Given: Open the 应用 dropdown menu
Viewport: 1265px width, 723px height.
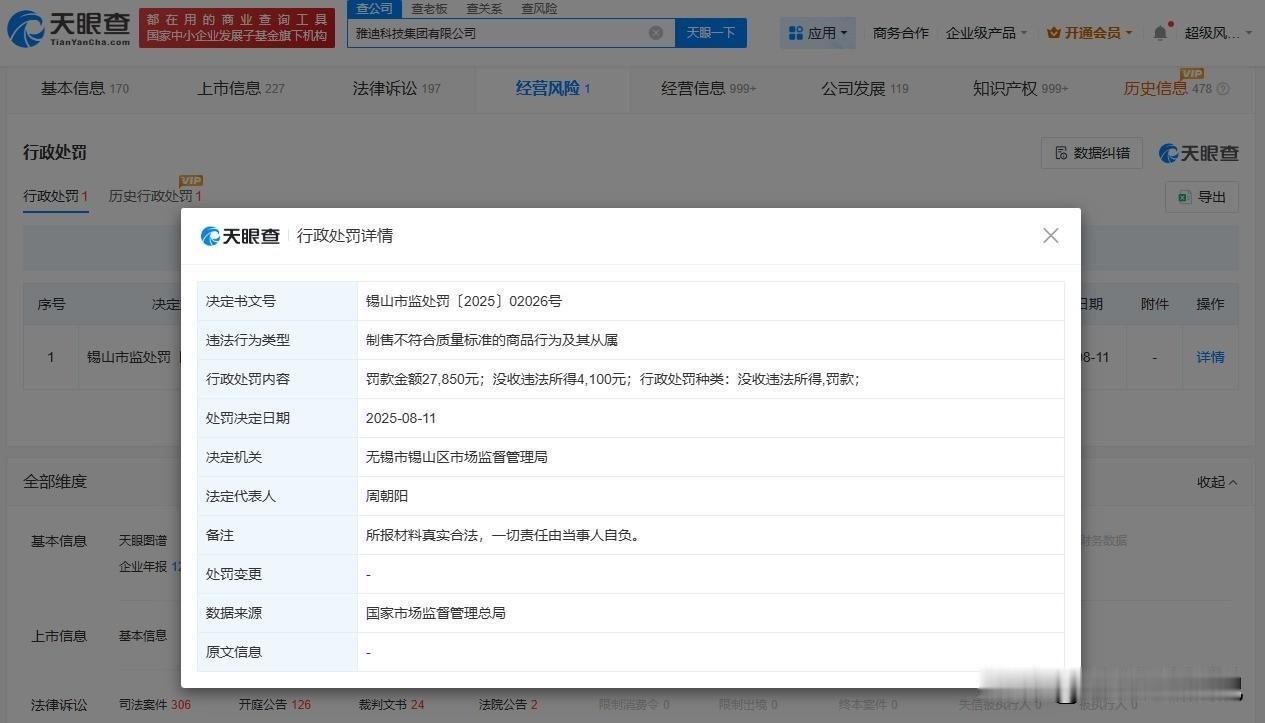Looking at the screenshot, I should click(x=817, y=33).
